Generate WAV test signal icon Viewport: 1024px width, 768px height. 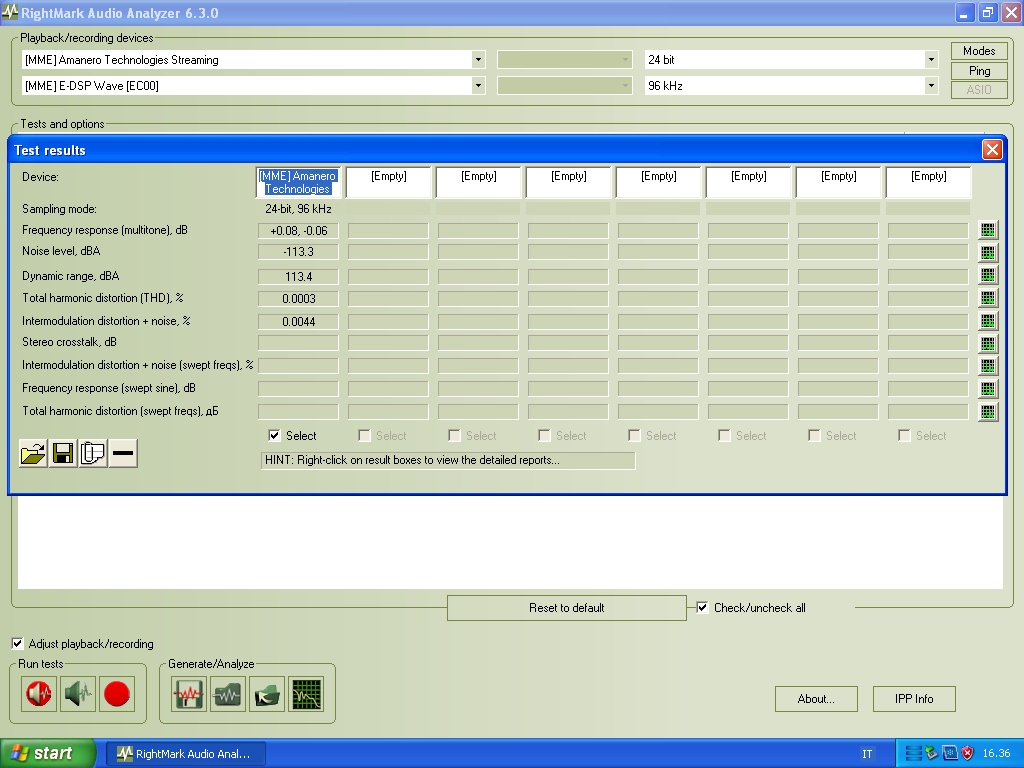point(189,694)
